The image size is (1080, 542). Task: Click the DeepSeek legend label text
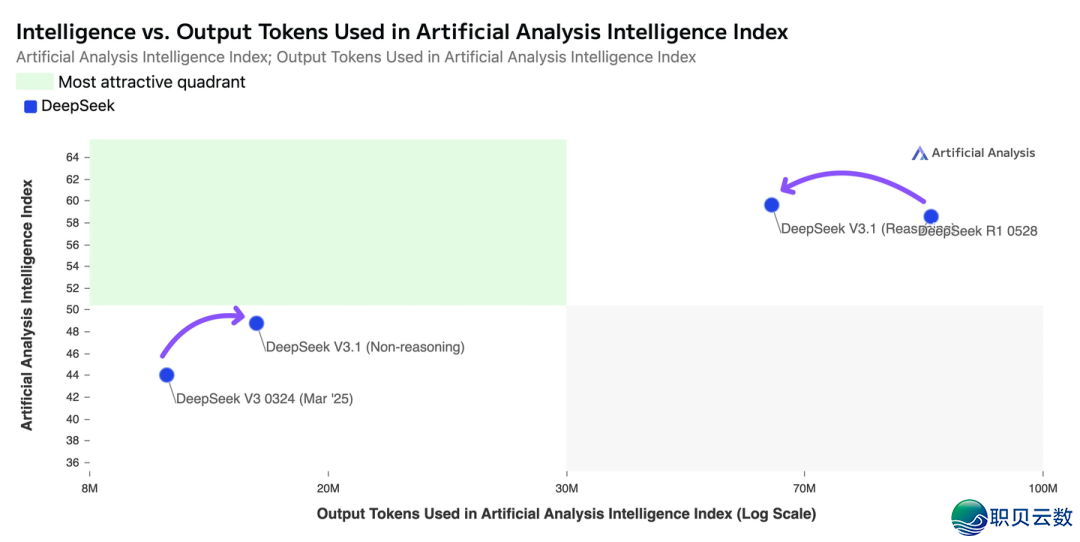(78, 106)
